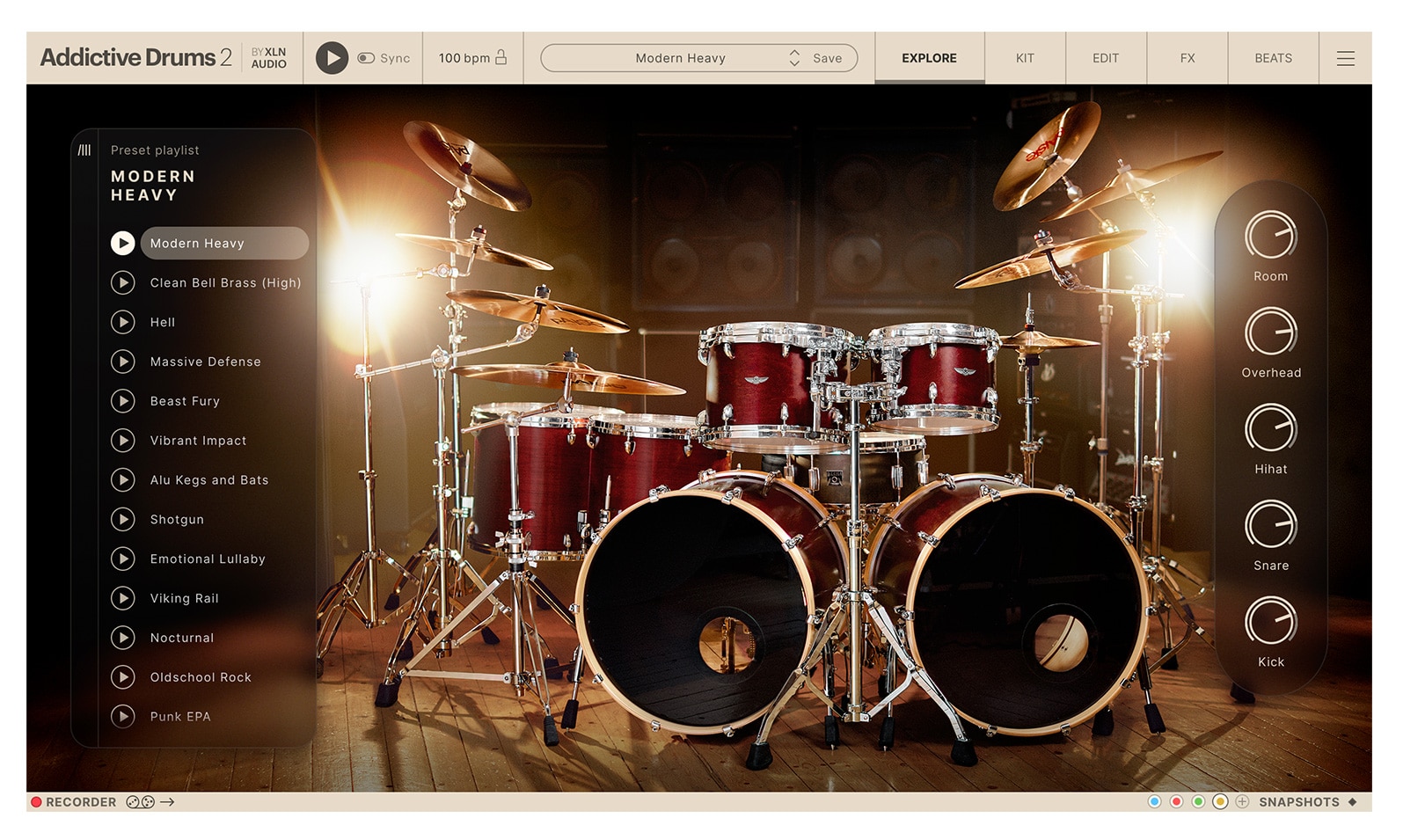Image resolution: width=1425 pixels, height=840 pixels.
Task: Play the Oldschool Rock preset
Action: (122, 677)
